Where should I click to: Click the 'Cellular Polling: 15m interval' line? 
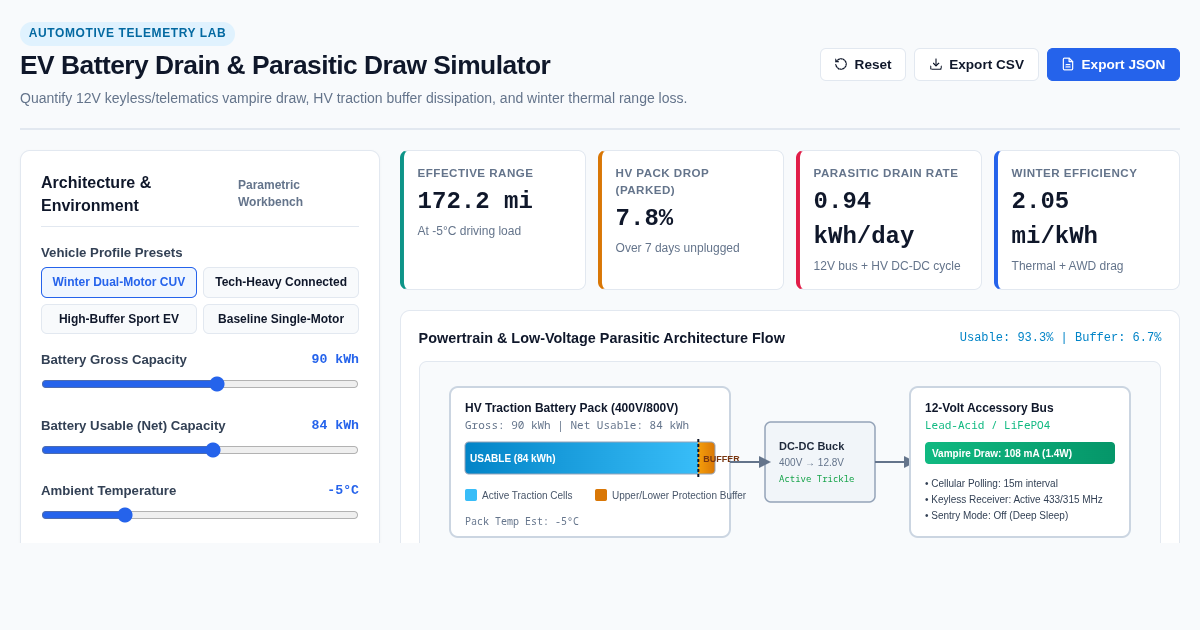(991, 483)
